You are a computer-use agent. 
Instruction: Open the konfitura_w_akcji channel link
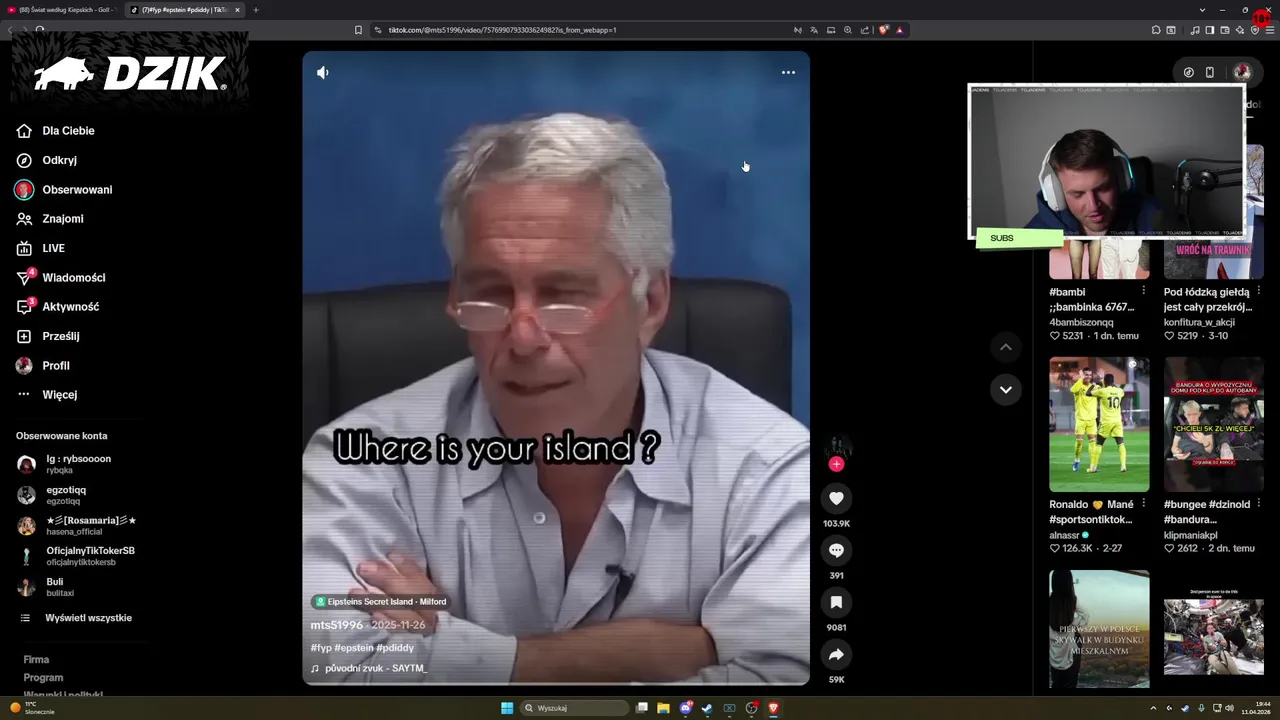[x=1199, y=322]
